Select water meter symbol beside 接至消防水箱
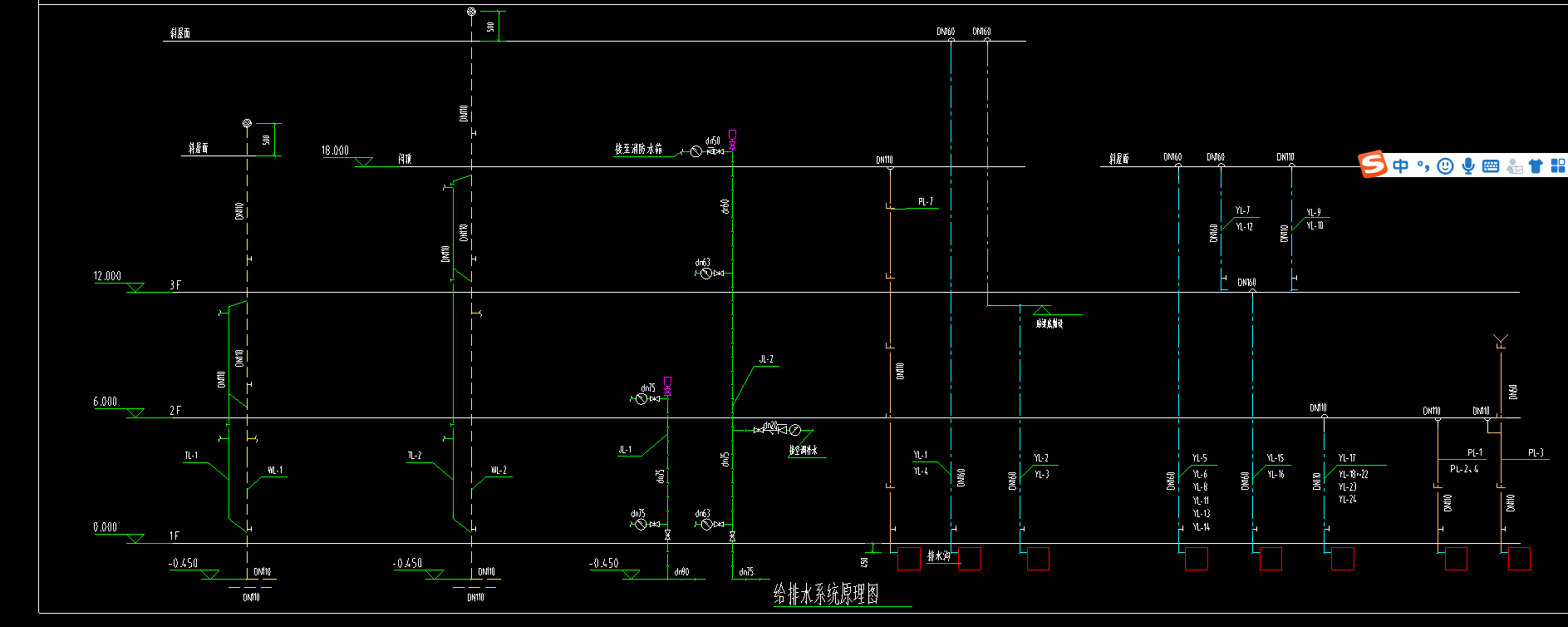This screenshot has width=1568, height=627. [x=696, y=151]
